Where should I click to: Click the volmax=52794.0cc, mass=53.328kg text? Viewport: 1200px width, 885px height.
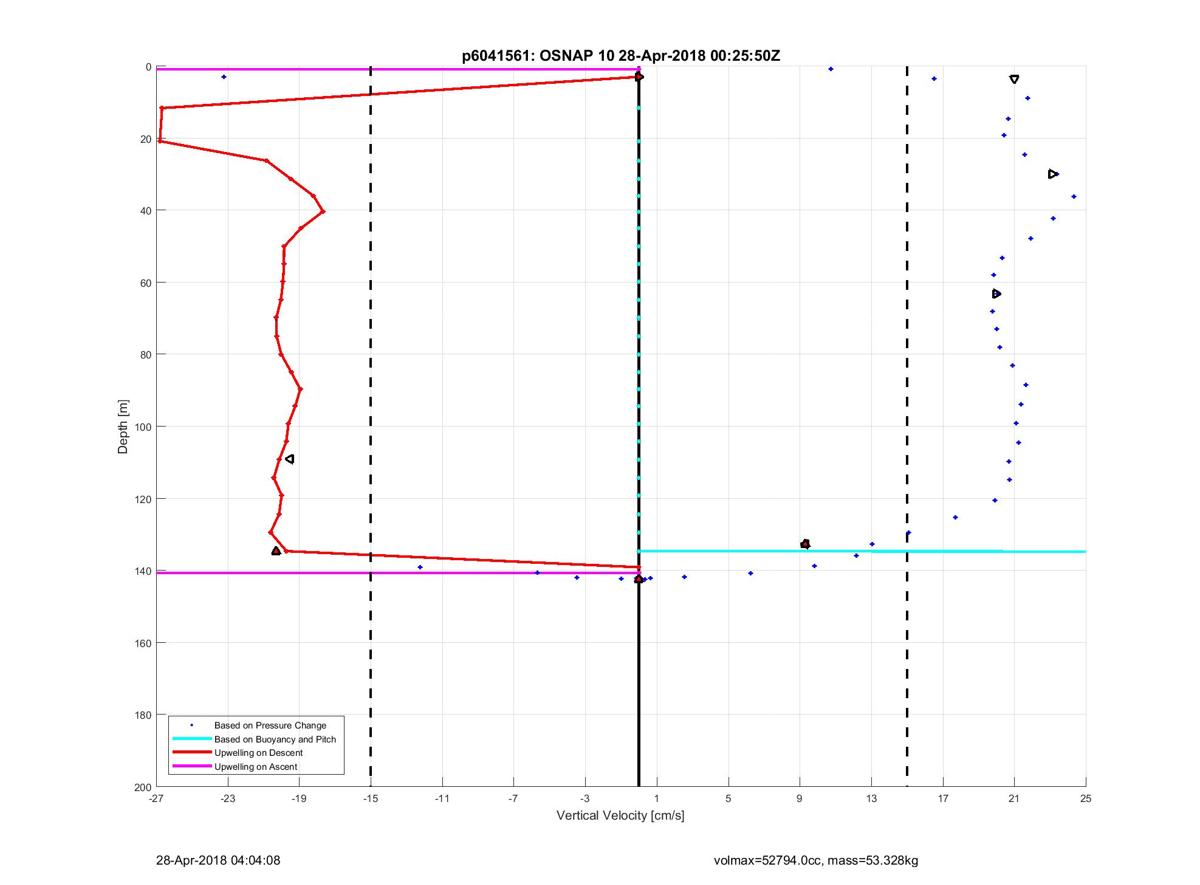tap(816, 860)
